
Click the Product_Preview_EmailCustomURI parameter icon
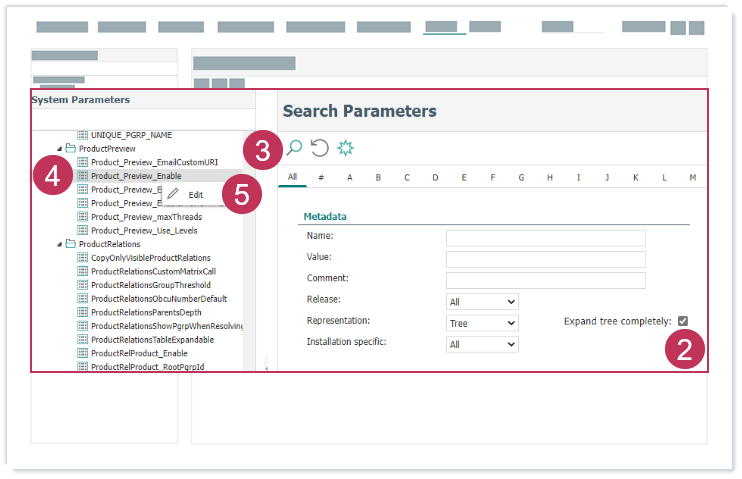tap(82, 162)
